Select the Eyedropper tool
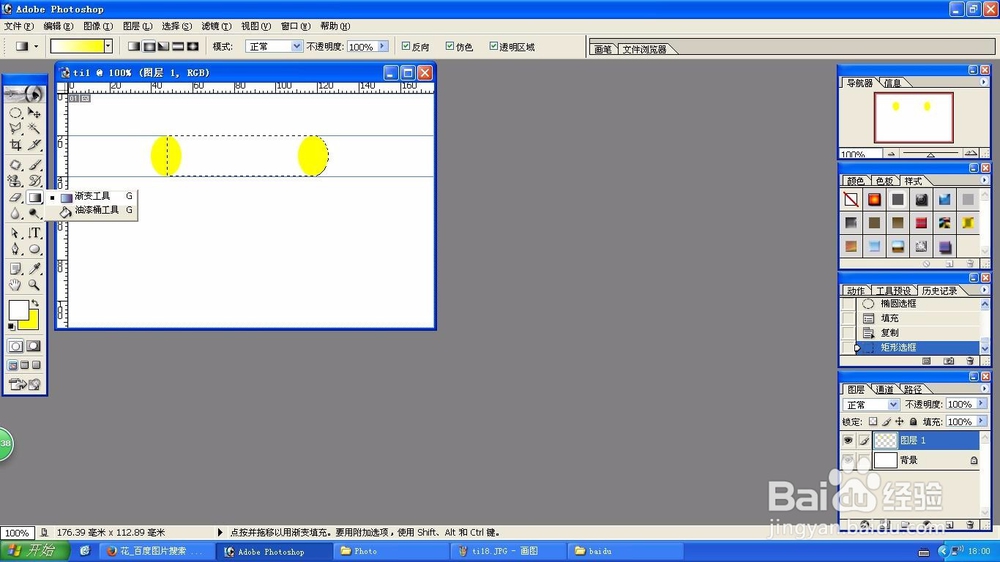The image size is (1000, 562). [34, 269]
